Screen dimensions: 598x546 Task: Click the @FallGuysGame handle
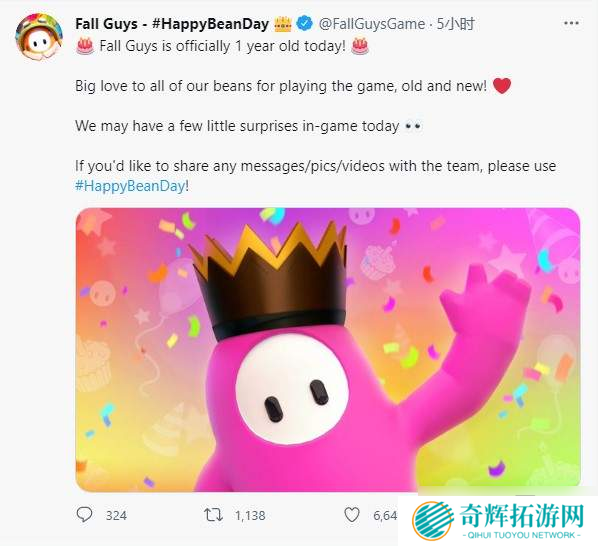372,24
